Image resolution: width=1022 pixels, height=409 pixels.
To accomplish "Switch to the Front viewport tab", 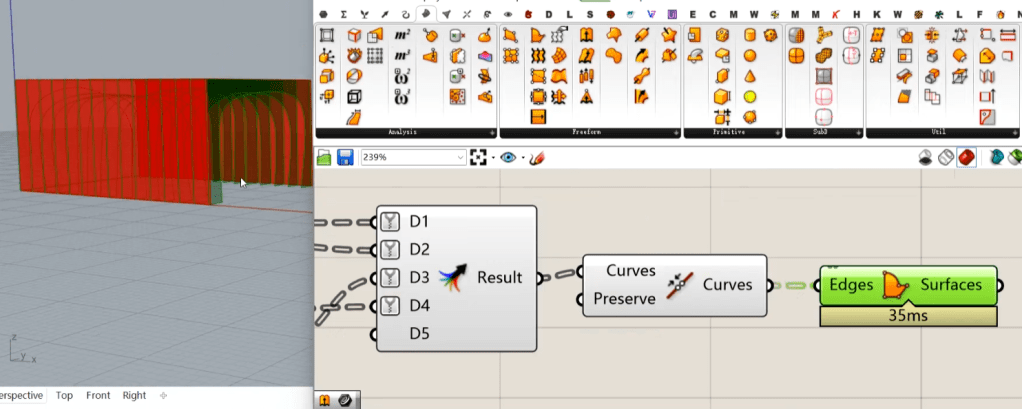I will coord(98,396).
